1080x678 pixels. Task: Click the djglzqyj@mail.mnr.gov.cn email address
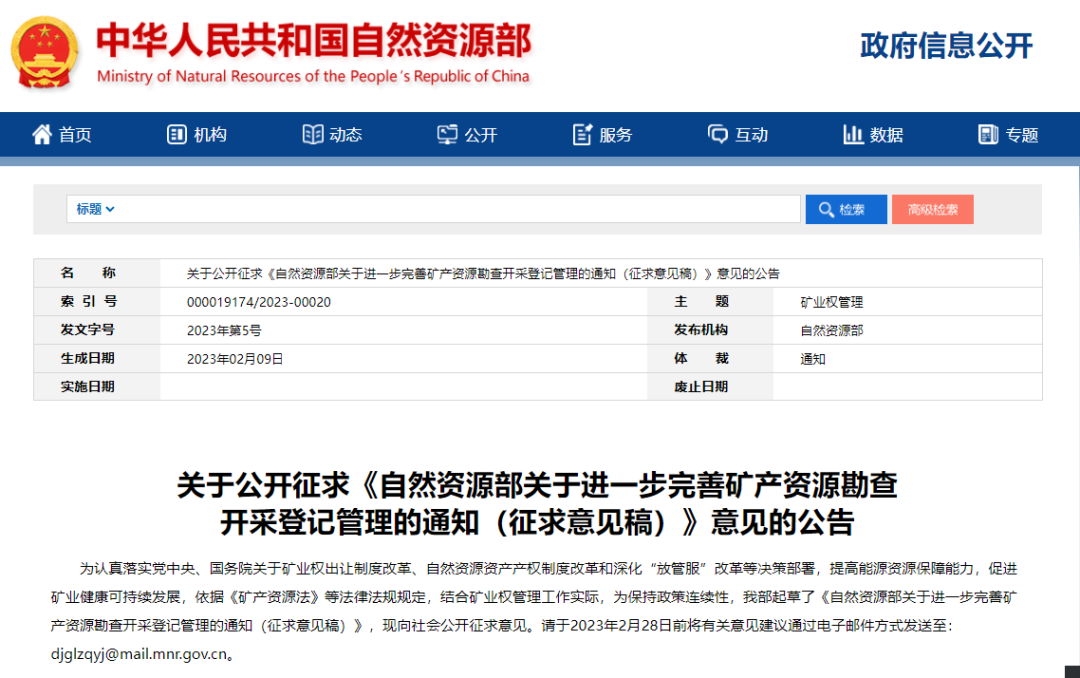[139, 655]
